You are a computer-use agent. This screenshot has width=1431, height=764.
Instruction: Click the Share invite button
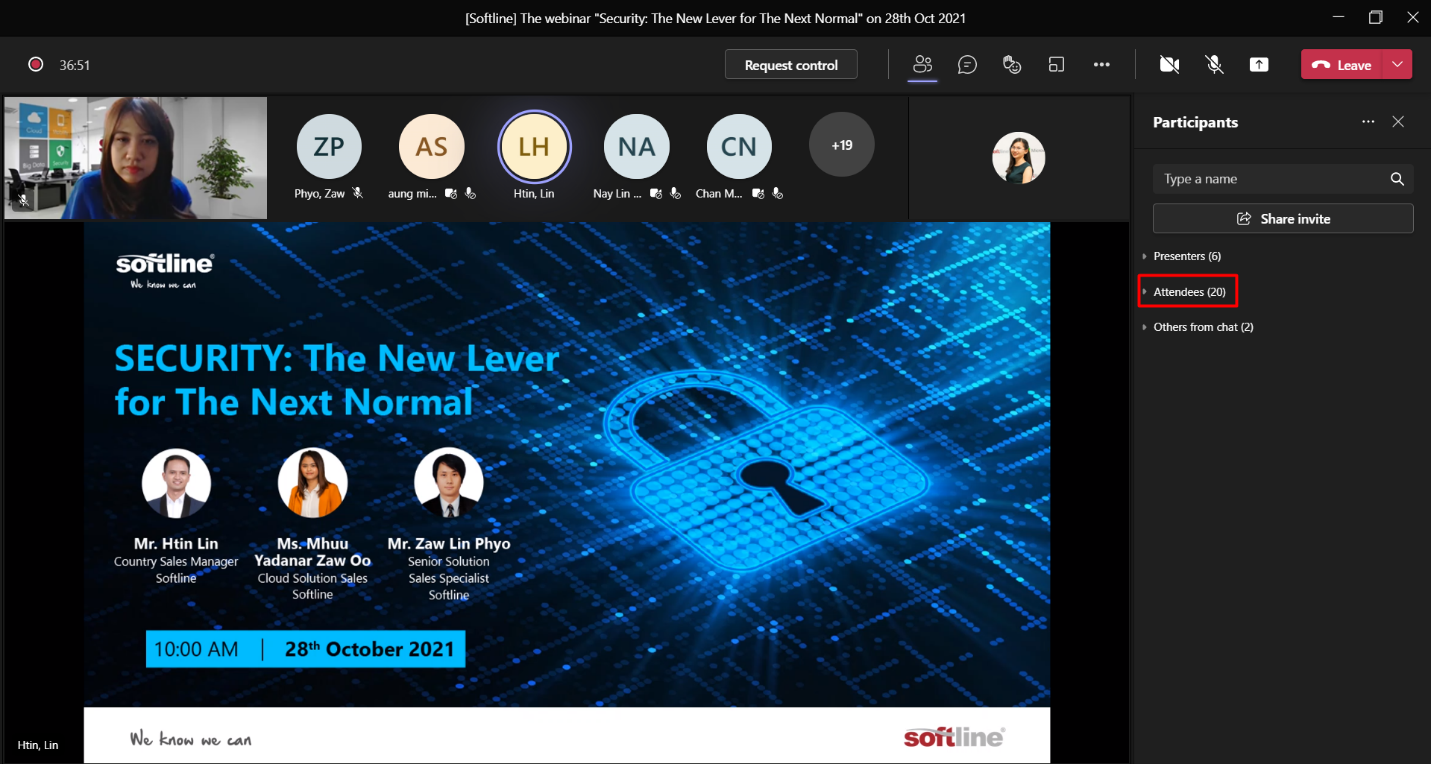click(x=1283, y=218)
